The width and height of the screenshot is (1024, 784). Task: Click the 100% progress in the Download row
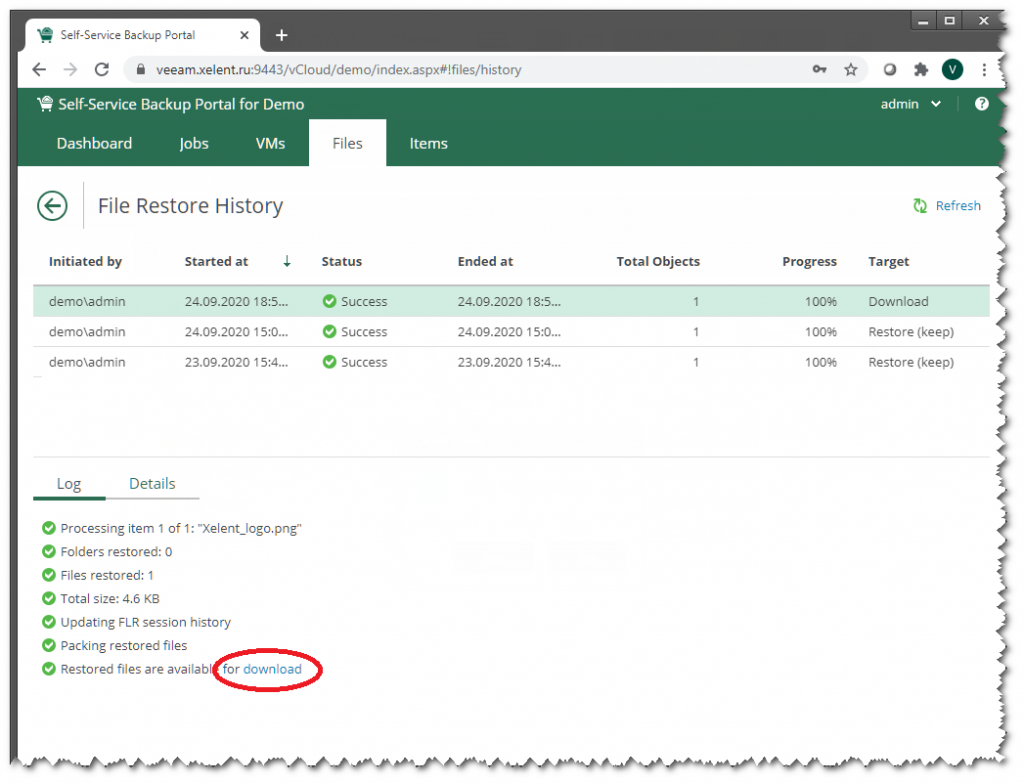point(821,301)
